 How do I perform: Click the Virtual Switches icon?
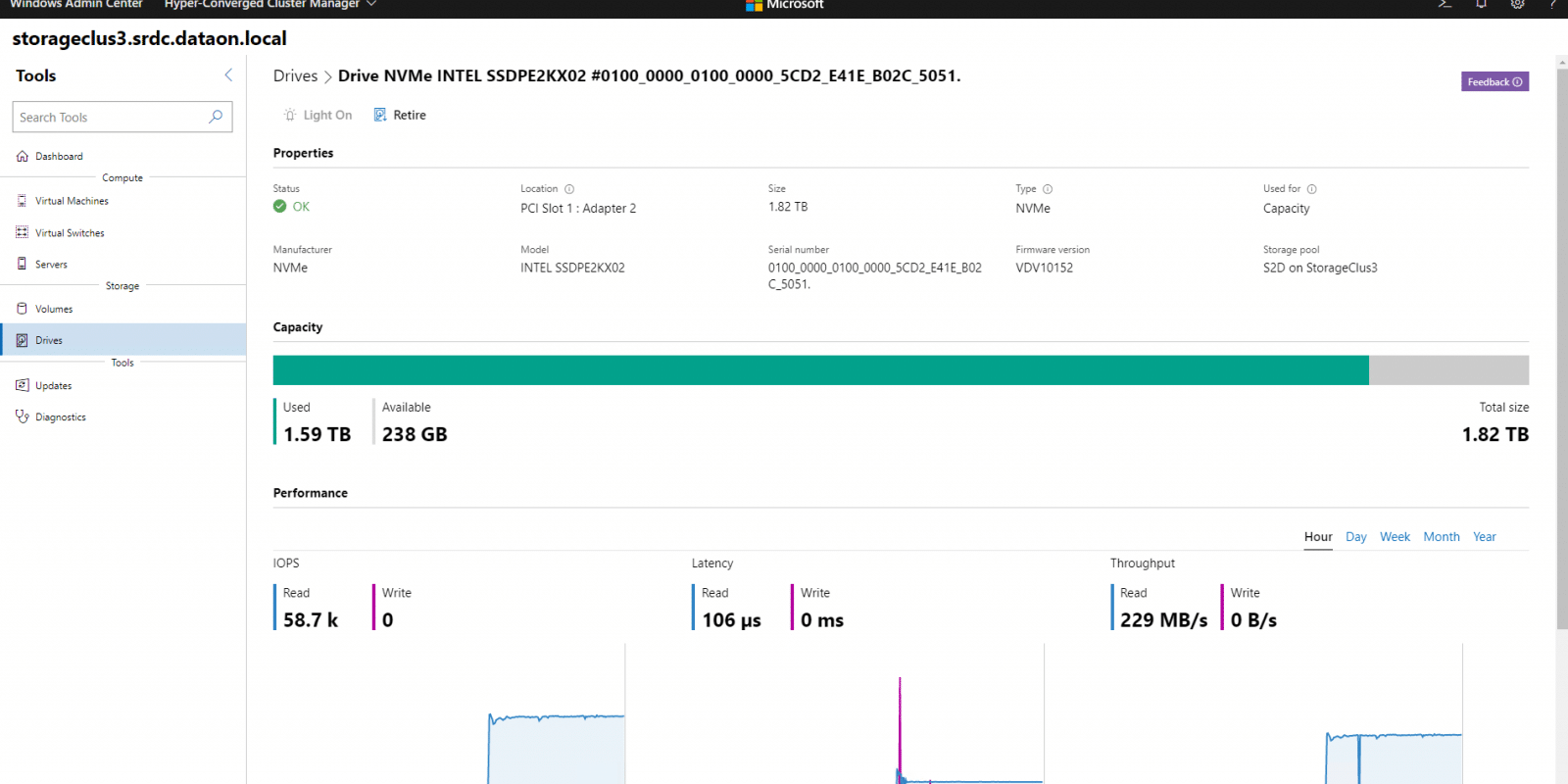tap(22, 232)
